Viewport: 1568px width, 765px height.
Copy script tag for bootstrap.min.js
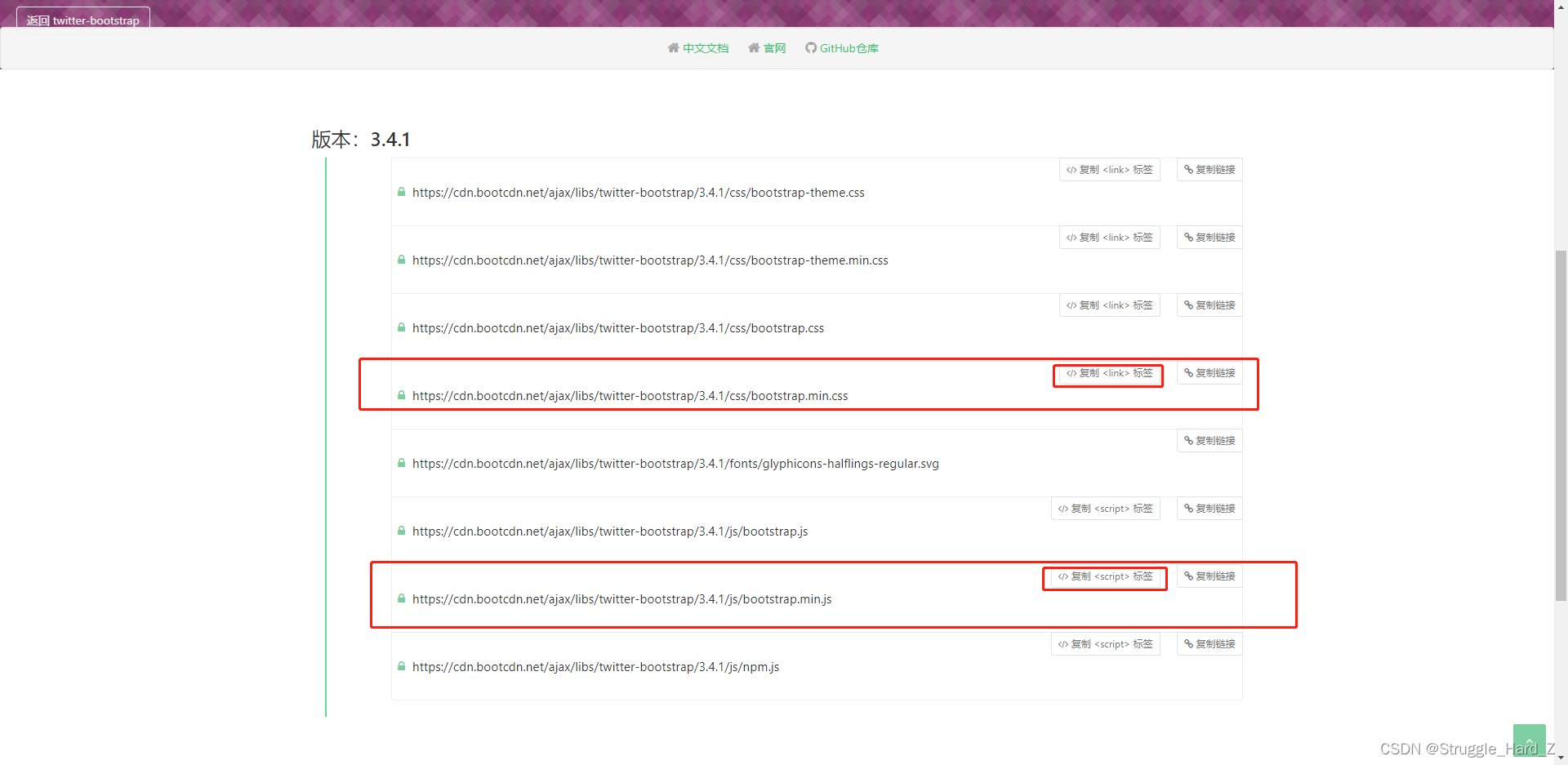[x=1105, y=576]
